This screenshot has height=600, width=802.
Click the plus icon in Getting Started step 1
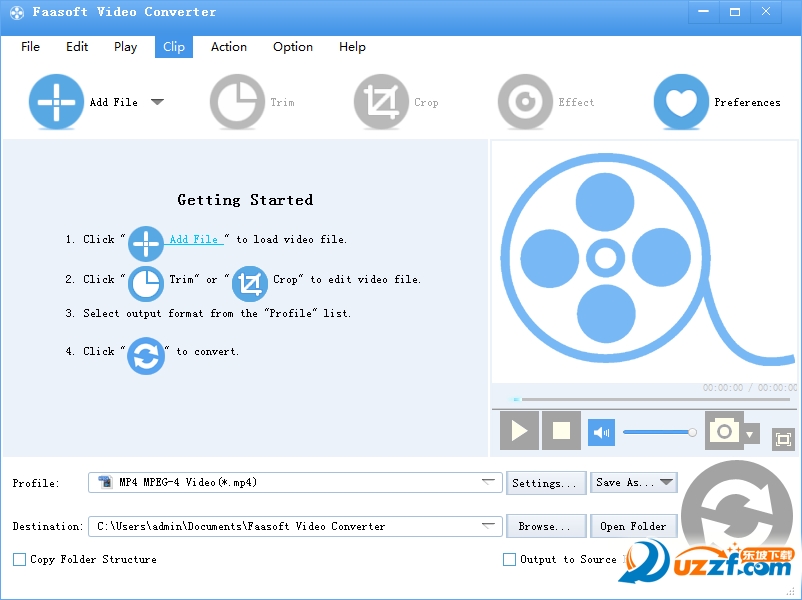click(x=146, y=243)
